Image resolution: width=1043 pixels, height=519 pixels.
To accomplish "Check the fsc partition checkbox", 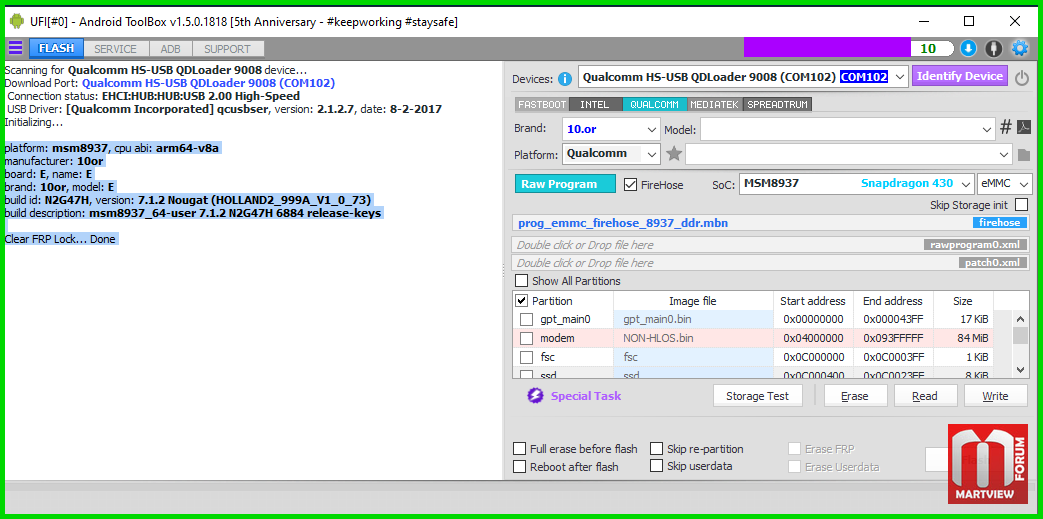I will pos(526,357).
